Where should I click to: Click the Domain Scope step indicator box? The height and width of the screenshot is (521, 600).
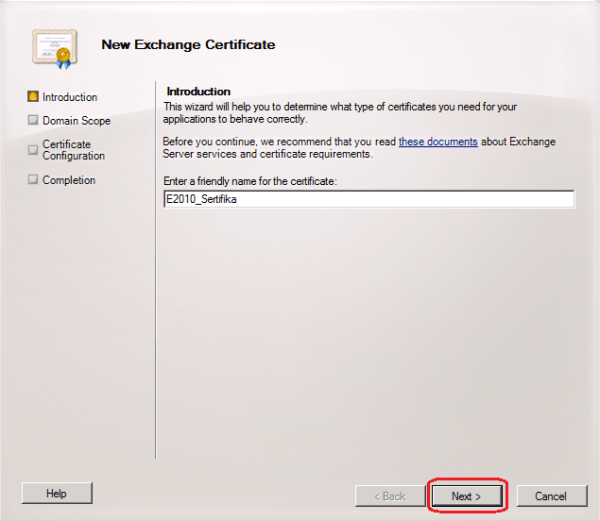[33, 120]
